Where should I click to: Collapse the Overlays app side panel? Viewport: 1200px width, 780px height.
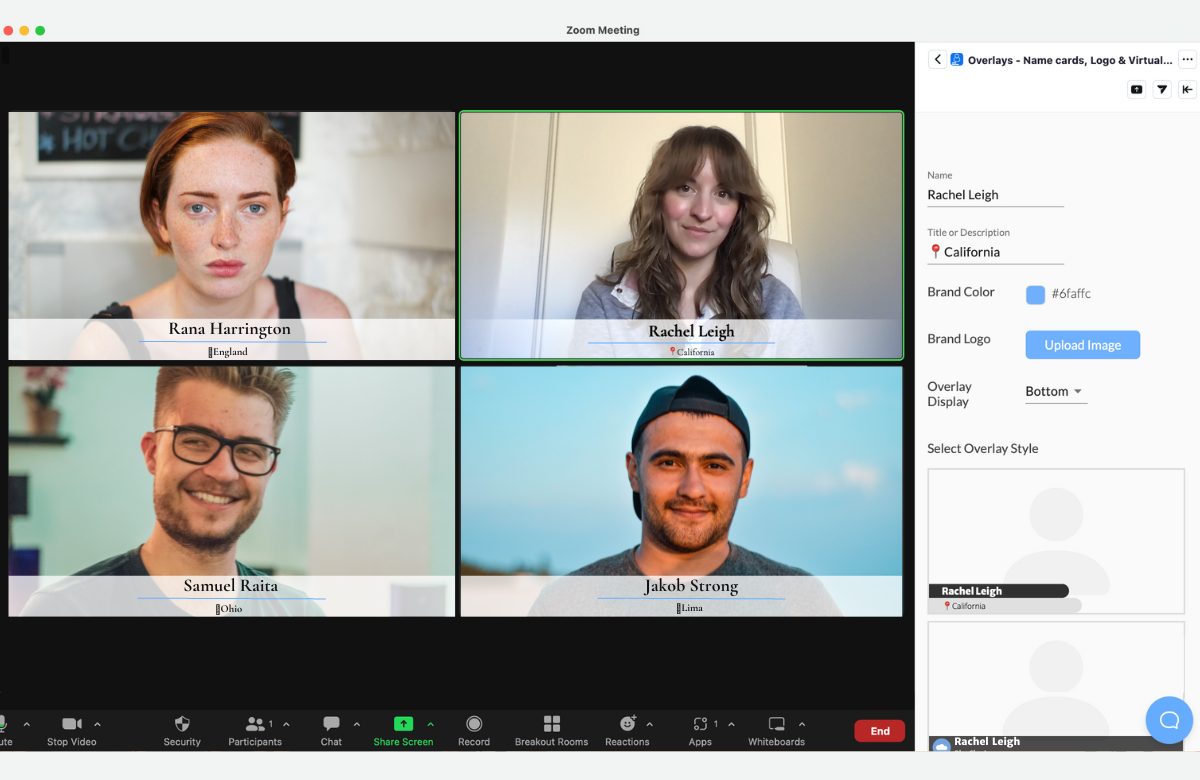click(x=1187, y=89)
